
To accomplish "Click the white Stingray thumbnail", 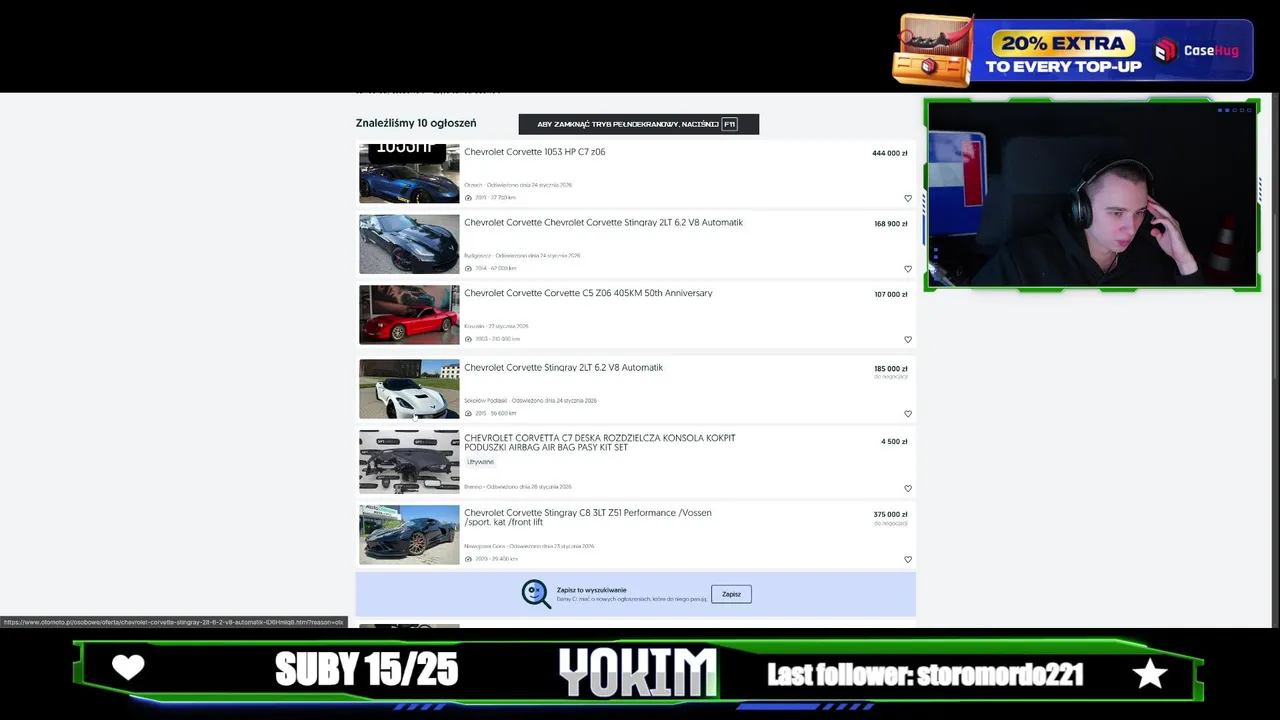I will [409, 389].
